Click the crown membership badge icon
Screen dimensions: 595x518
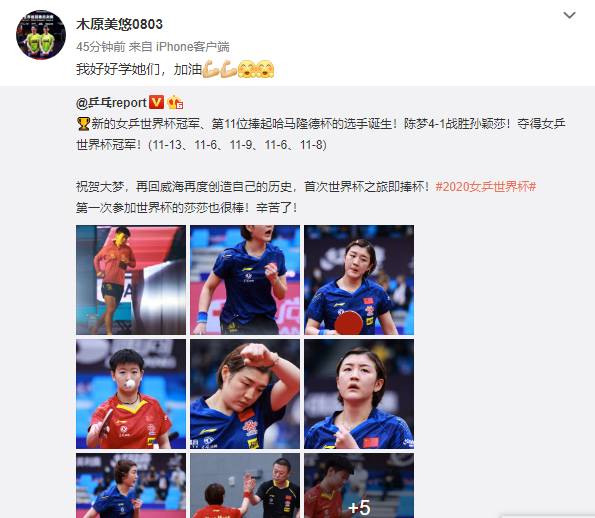tap(175, 102)
